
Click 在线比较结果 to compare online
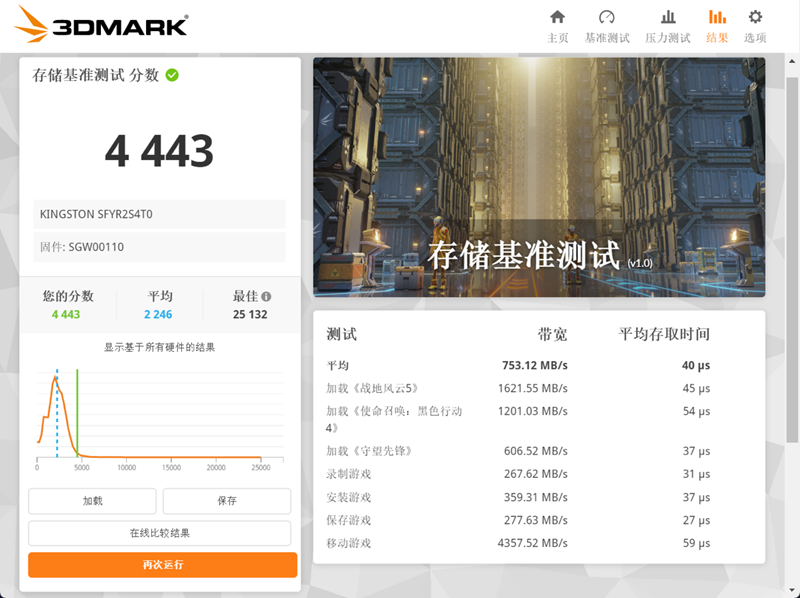click(160, 533)
